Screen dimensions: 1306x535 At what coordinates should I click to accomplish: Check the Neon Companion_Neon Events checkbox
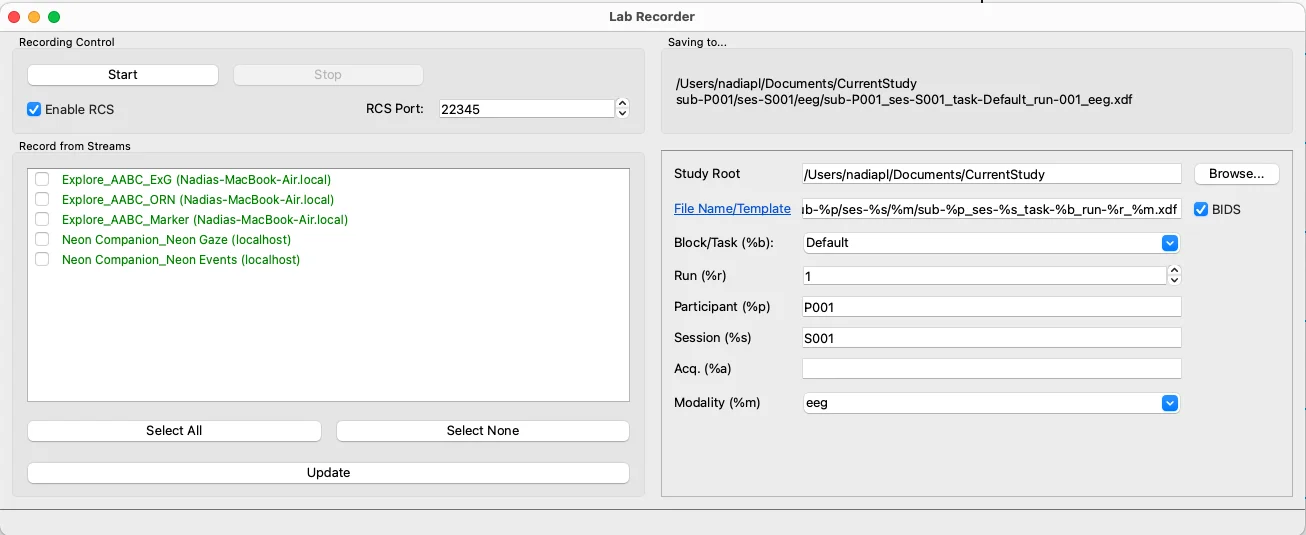pos(42,259)
